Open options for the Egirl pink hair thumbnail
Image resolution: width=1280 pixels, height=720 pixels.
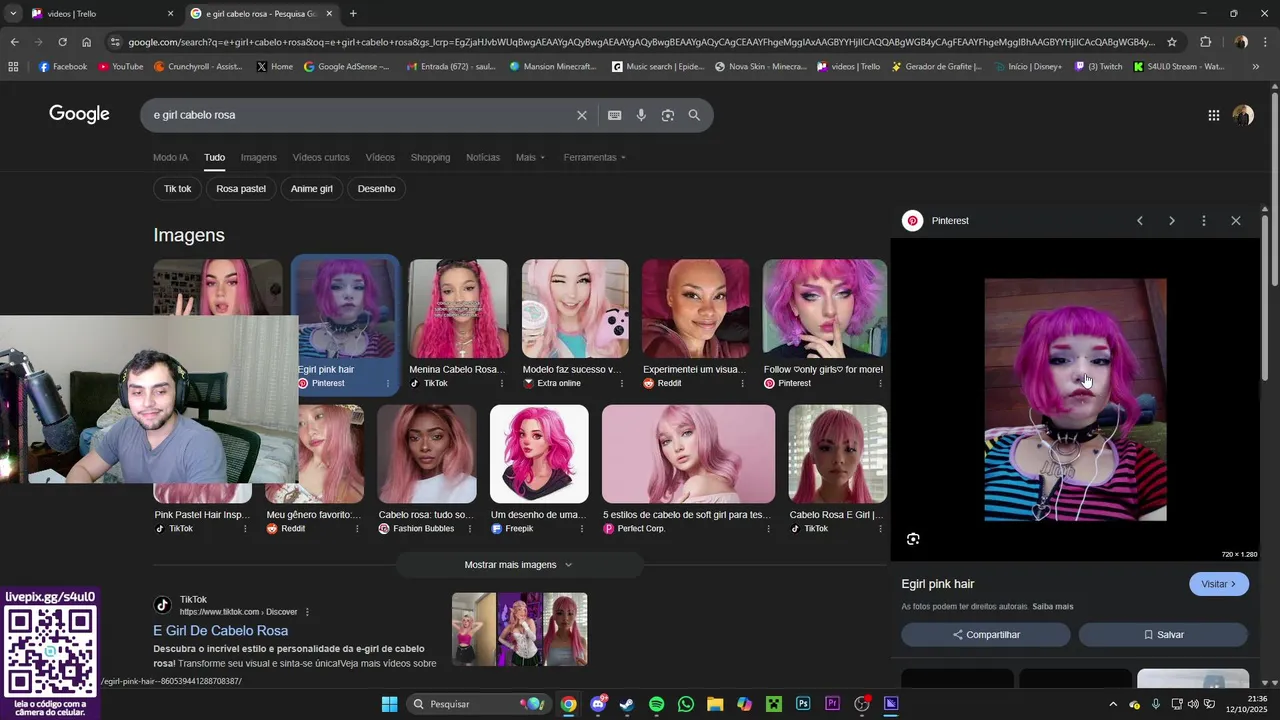click(x=388, y=384)
